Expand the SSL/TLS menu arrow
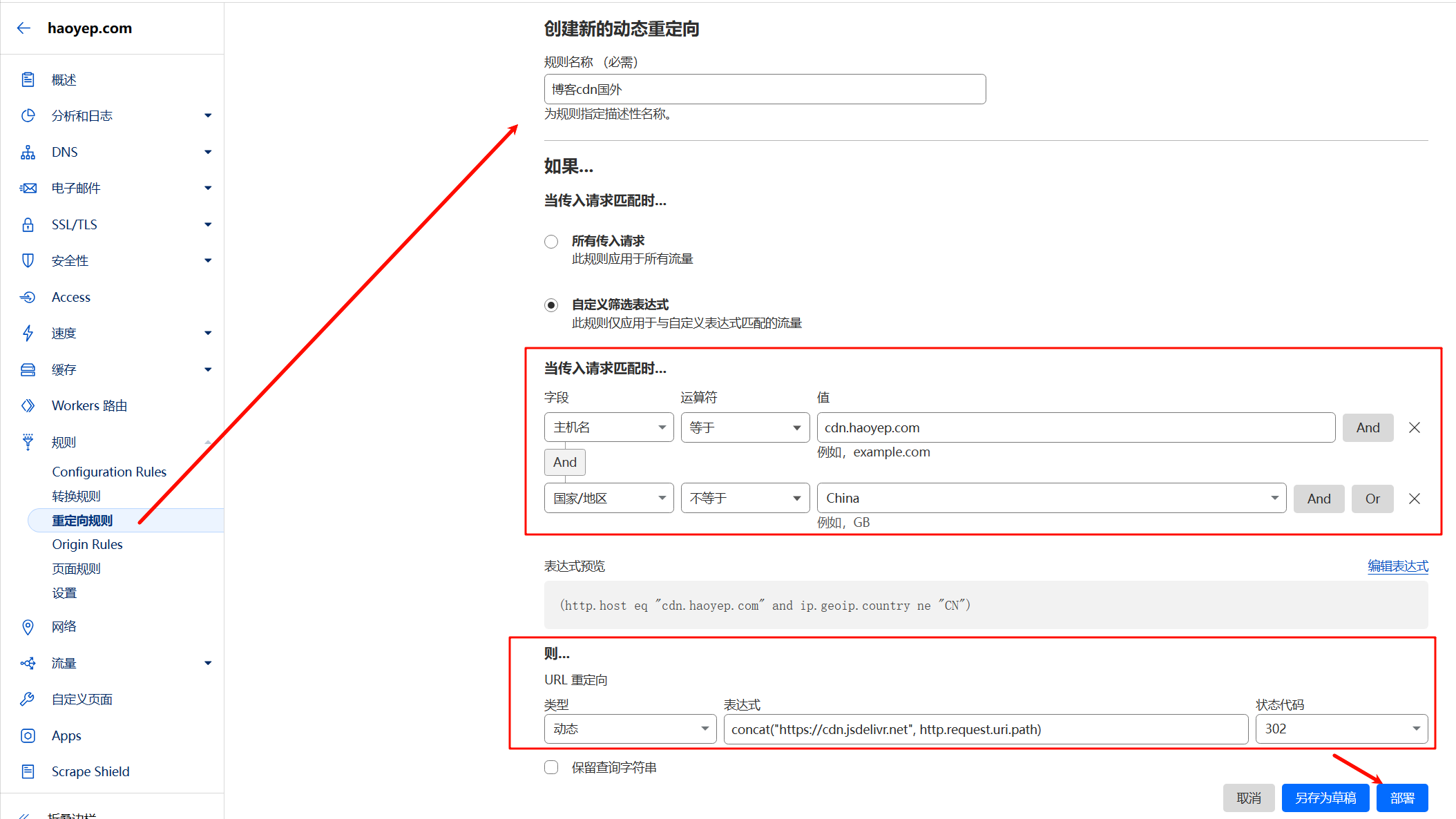Screen dimensions: 1456x819 [x=208, y=224]
